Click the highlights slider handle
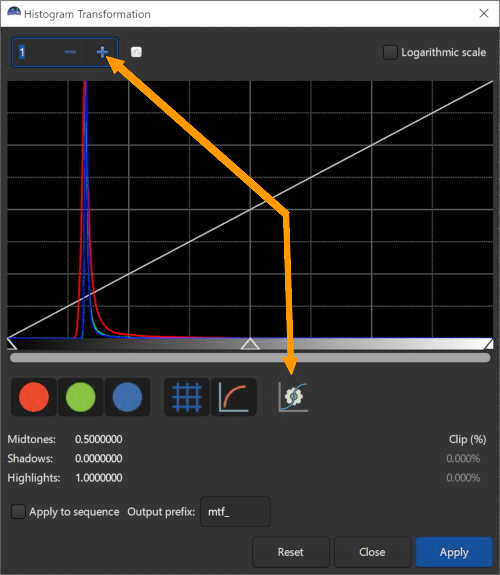Screen dimensions: 500x575 tap(489, 344)
